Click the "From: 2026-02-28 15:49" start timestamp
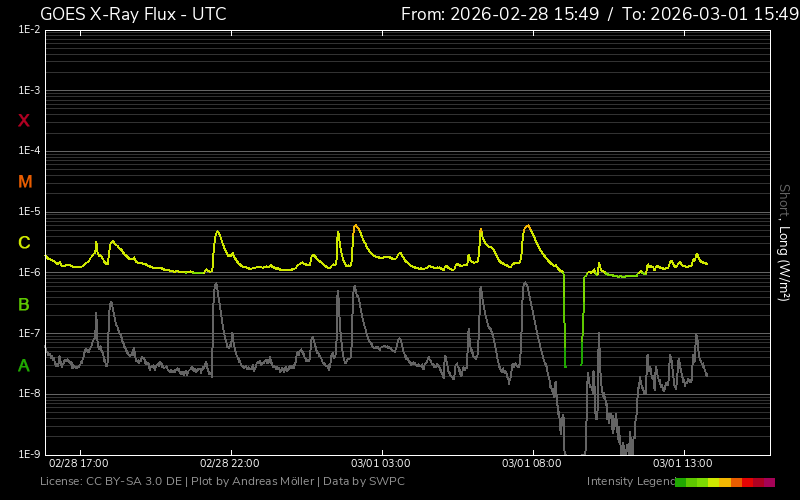Viewport: 800px width, 500px height. click(500, 14)
